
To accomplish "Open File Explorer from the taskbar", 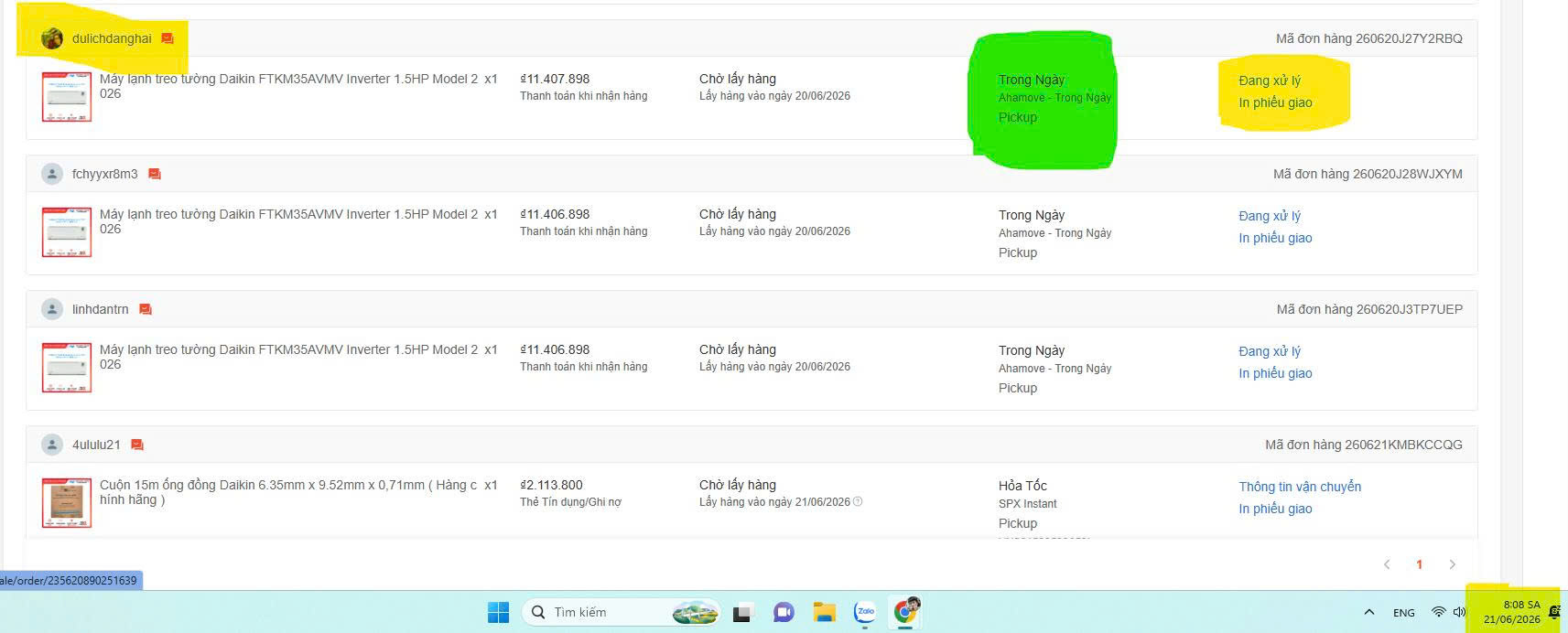I will 824,612.
